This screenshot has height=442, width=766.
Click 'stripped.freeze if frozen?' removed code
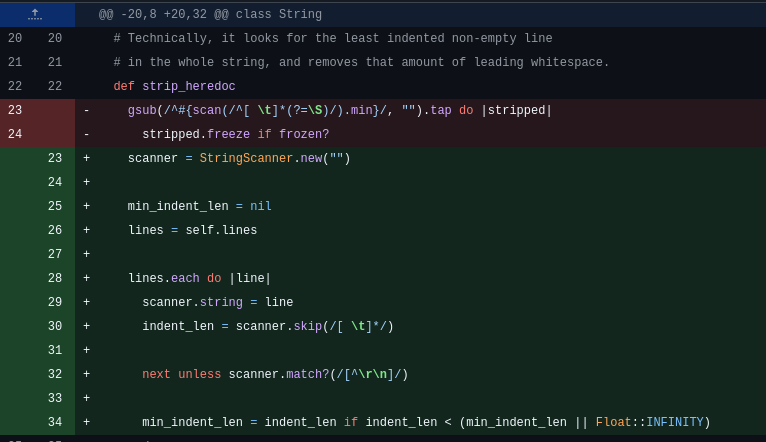[x=235, y=134]
